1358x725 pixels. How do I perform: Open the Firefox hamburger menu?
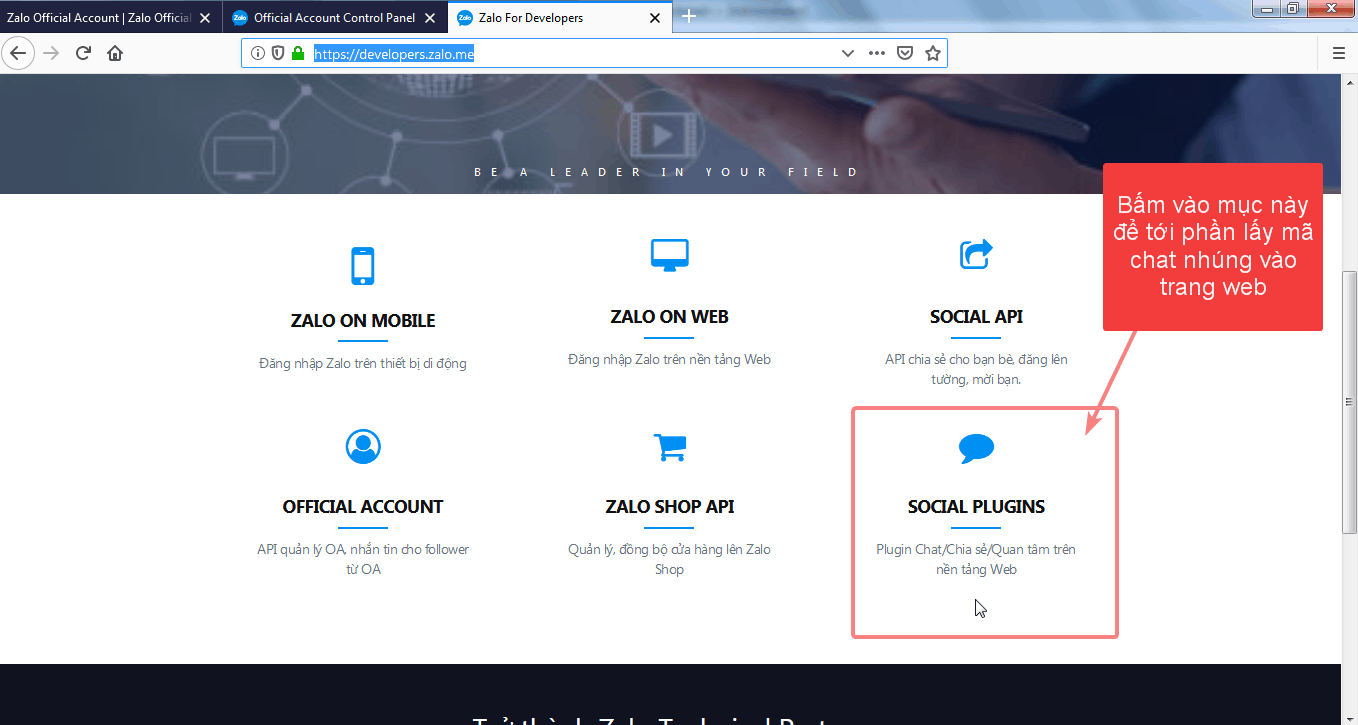[x=1339, y=53]
